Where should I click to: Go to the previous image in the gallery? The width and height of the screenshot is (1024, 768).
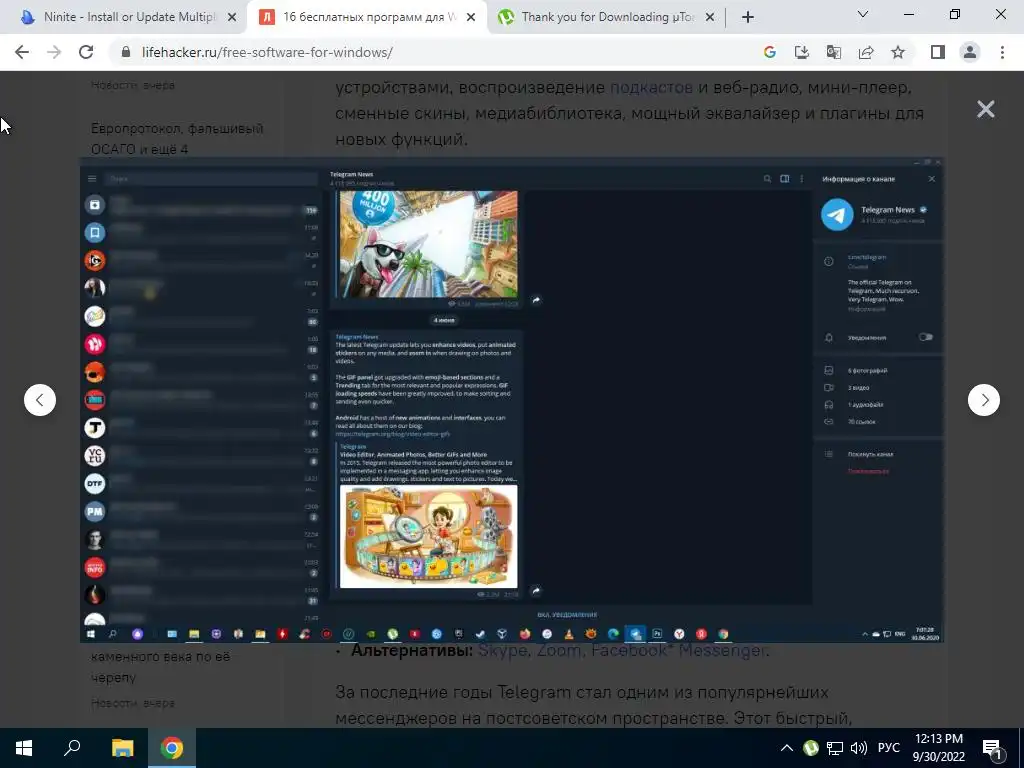pyautogui.click(x=40, y=400)
